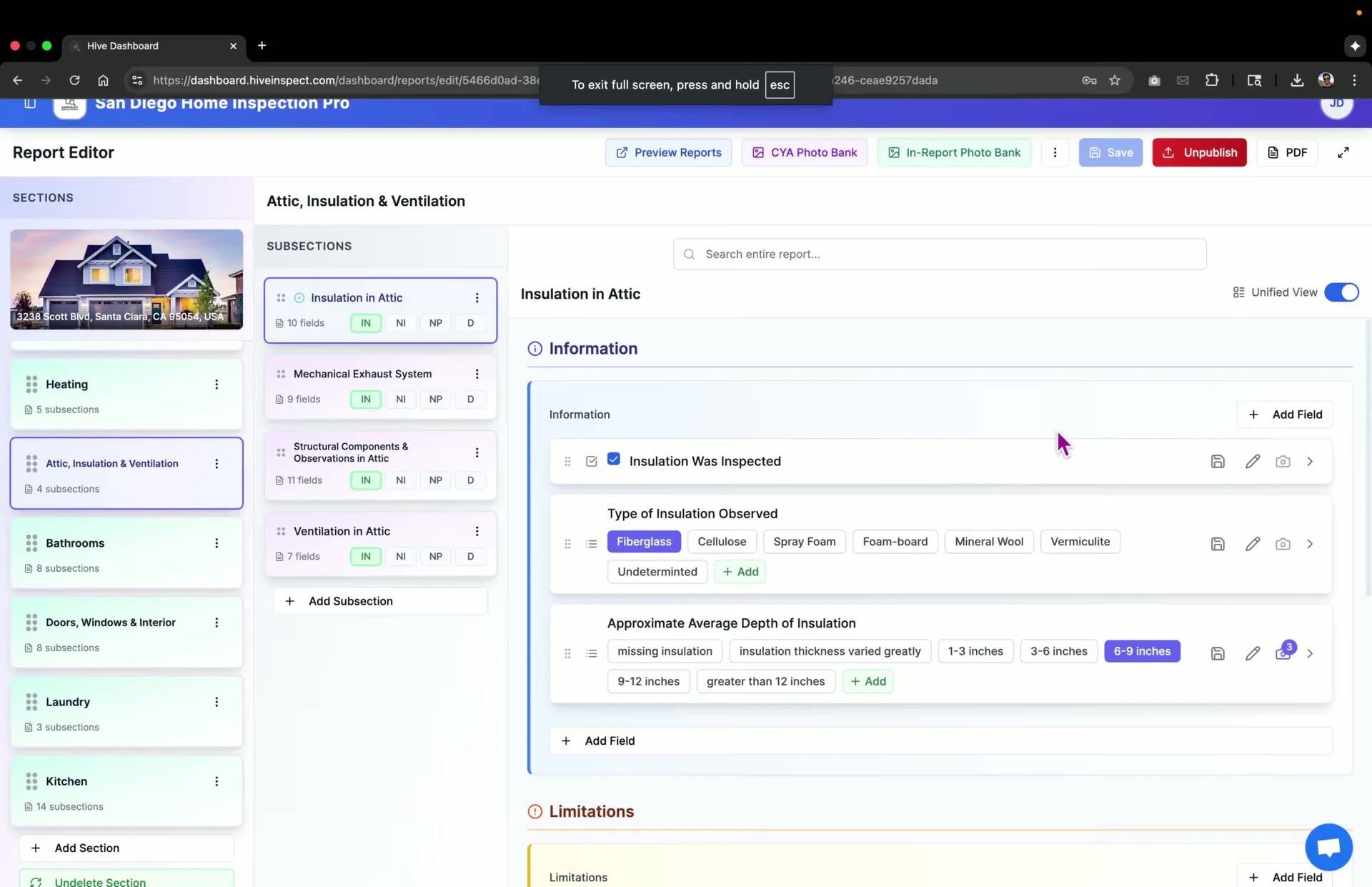Click drag handle of Mechanical Exhaust System subsection
The width and height of the screenshot is (1372, 887).
point(281,374)
